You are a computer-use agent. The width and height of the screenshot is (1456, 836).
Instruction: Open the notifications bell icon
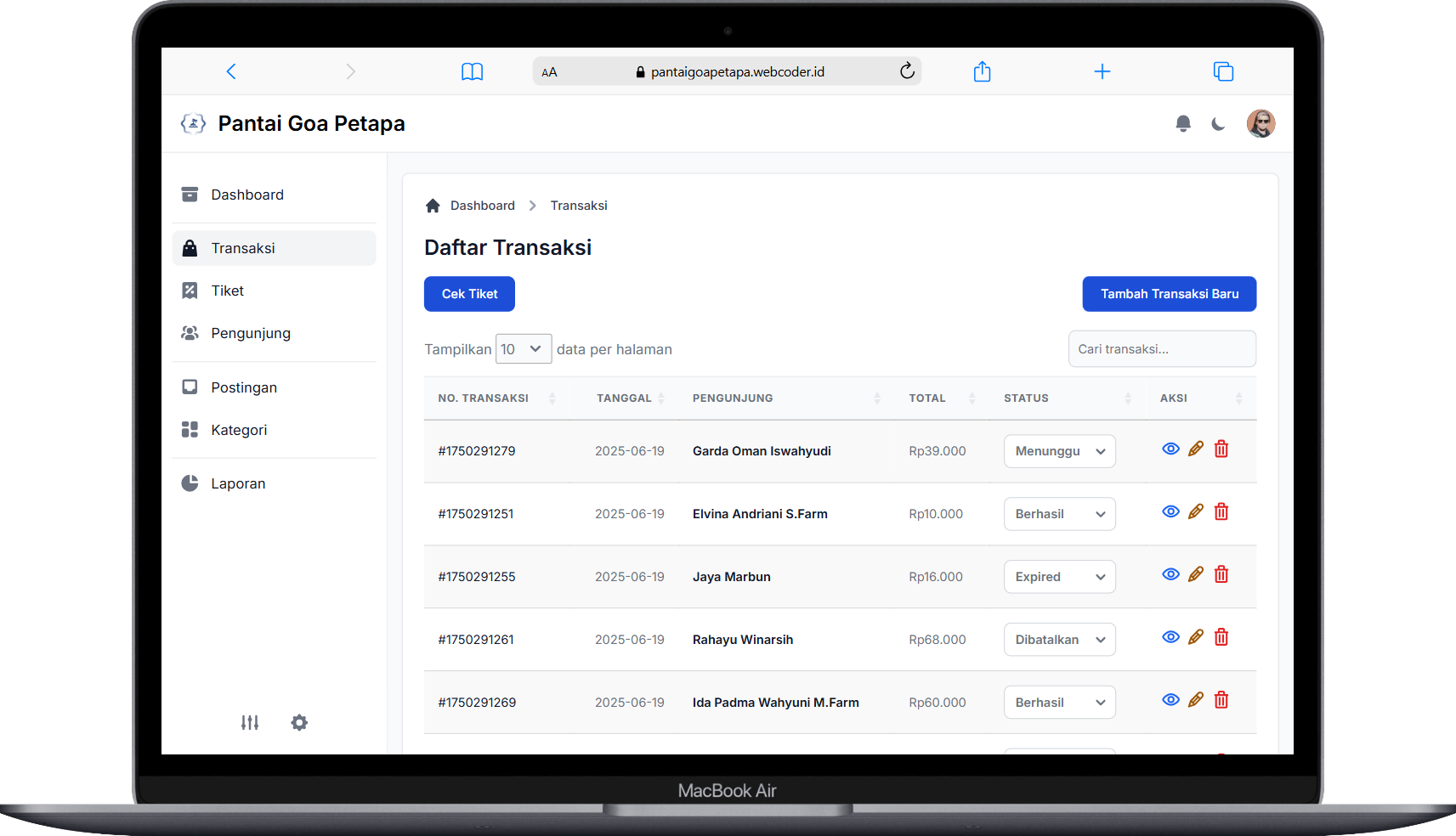[x=1183, y=124]
